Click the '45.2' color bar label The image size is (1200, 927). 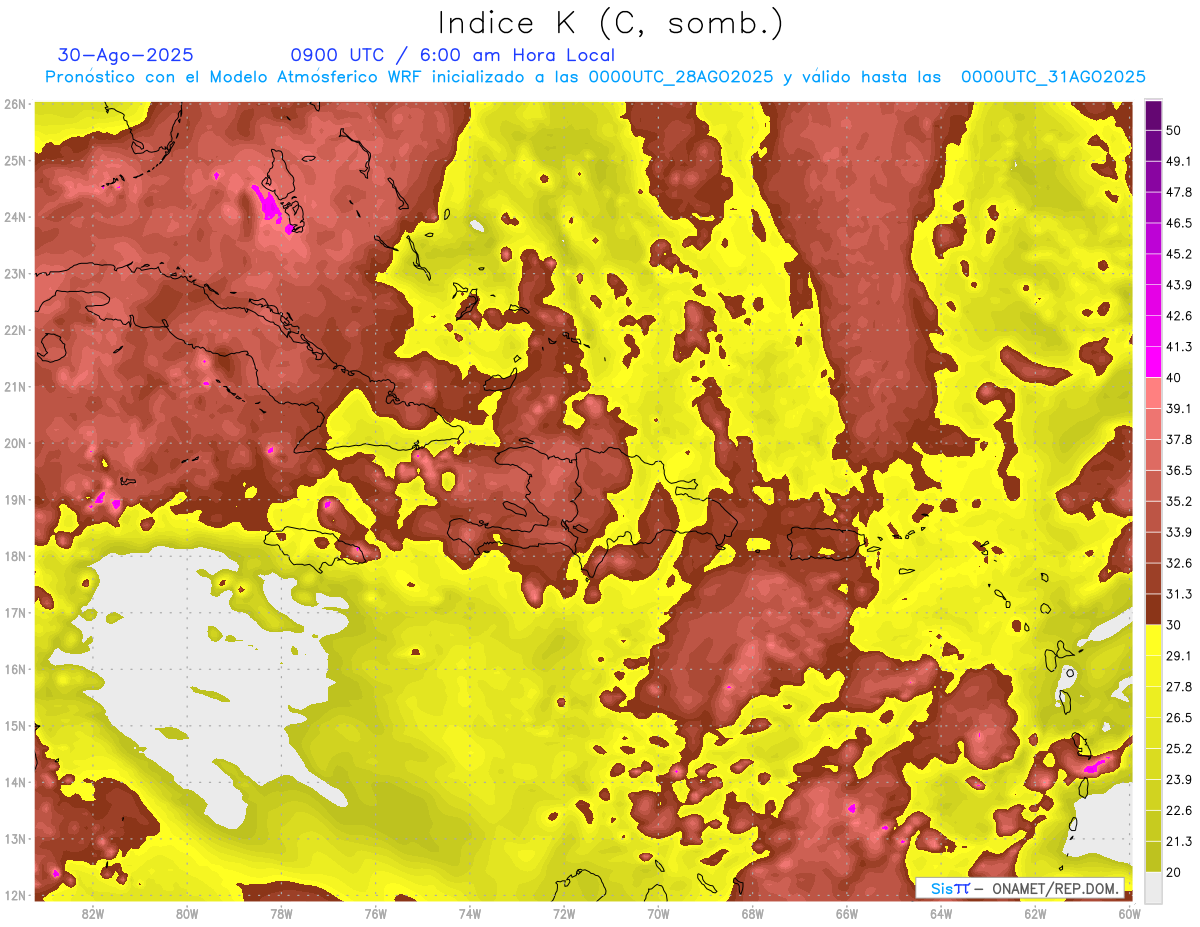[x=1178, y=254]
